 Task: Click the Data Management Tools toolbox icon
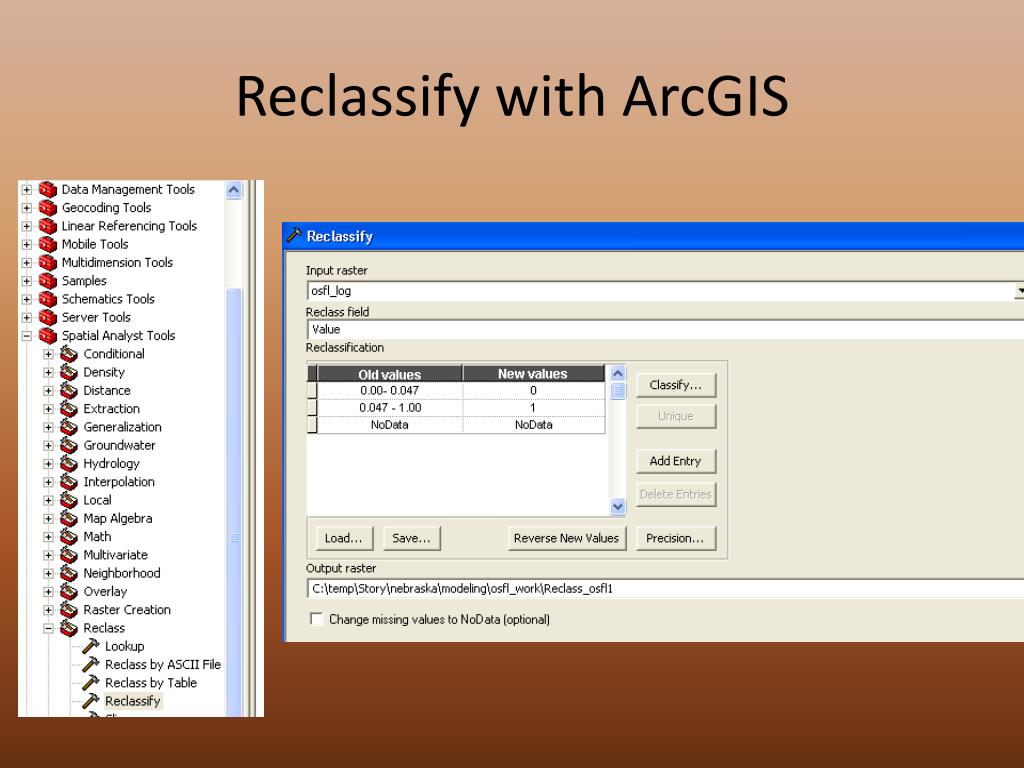tap(48, 189)
